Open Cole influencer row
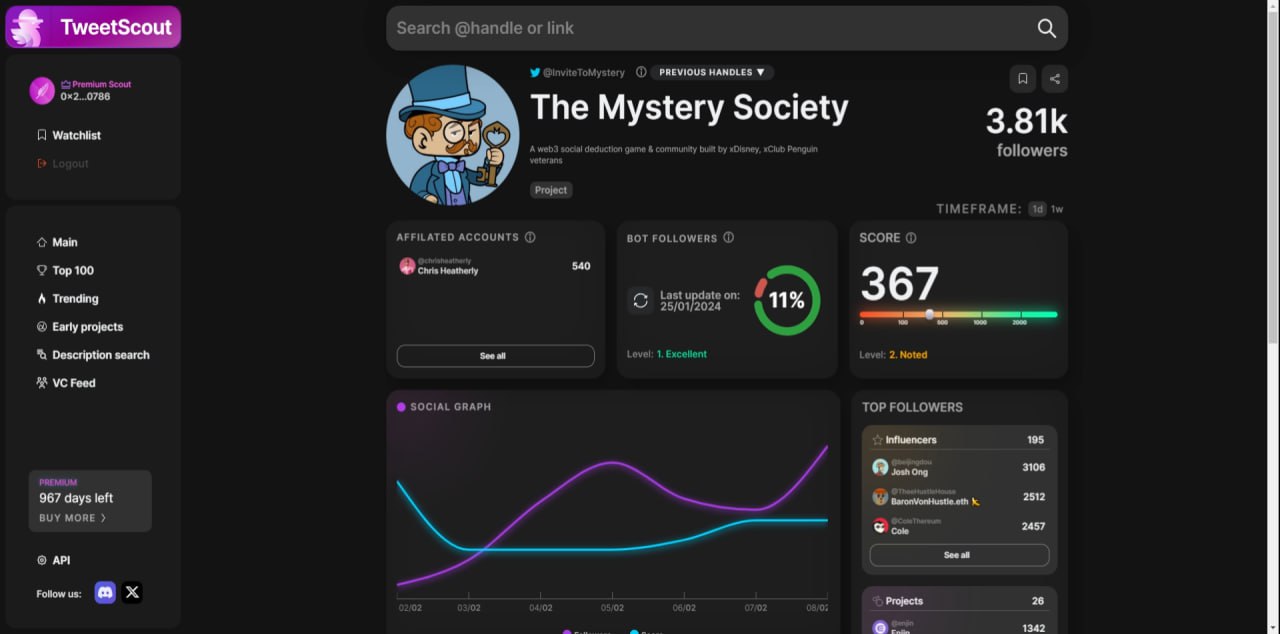This screenshot has width=1280, height=634. pos(959,526)
